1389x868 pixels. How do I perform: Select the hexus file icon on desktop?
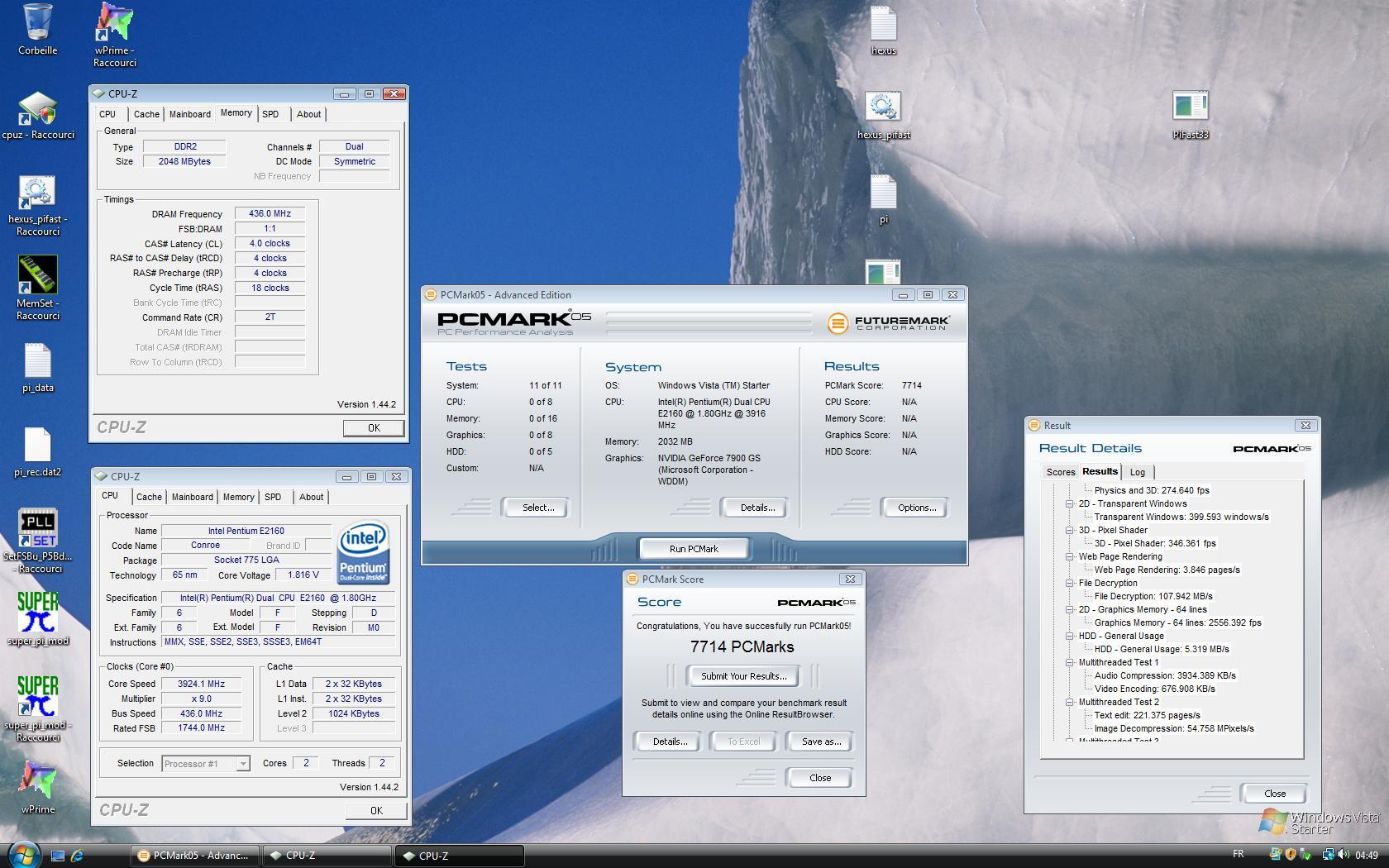[x=883, y=23]
